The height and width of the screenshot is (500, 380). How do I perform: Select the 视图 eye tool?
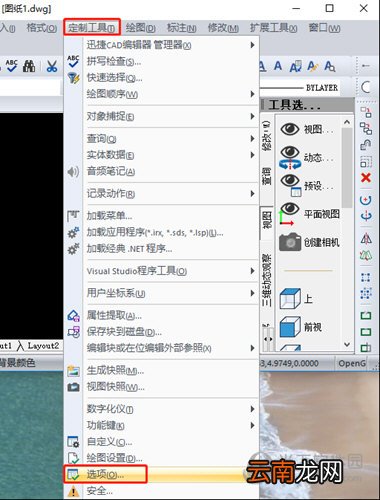pyautogui.click(x=307, y=129)
